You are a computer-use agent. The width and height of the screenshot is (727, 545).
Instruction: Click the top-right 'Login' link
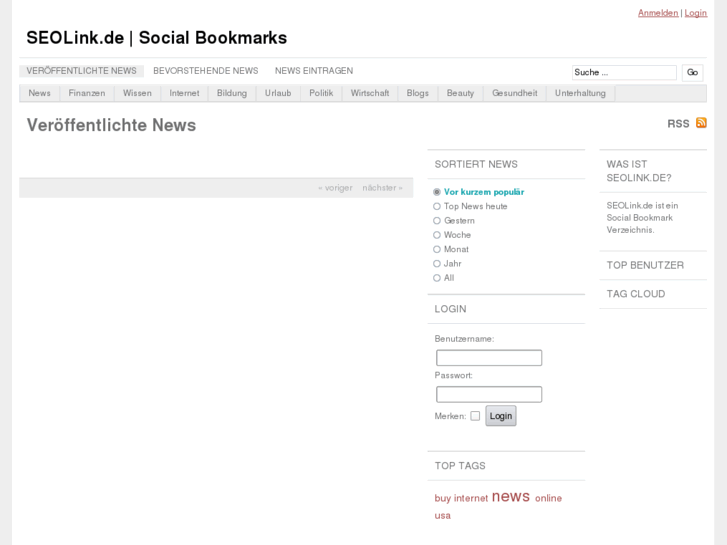tap(695, 13)
